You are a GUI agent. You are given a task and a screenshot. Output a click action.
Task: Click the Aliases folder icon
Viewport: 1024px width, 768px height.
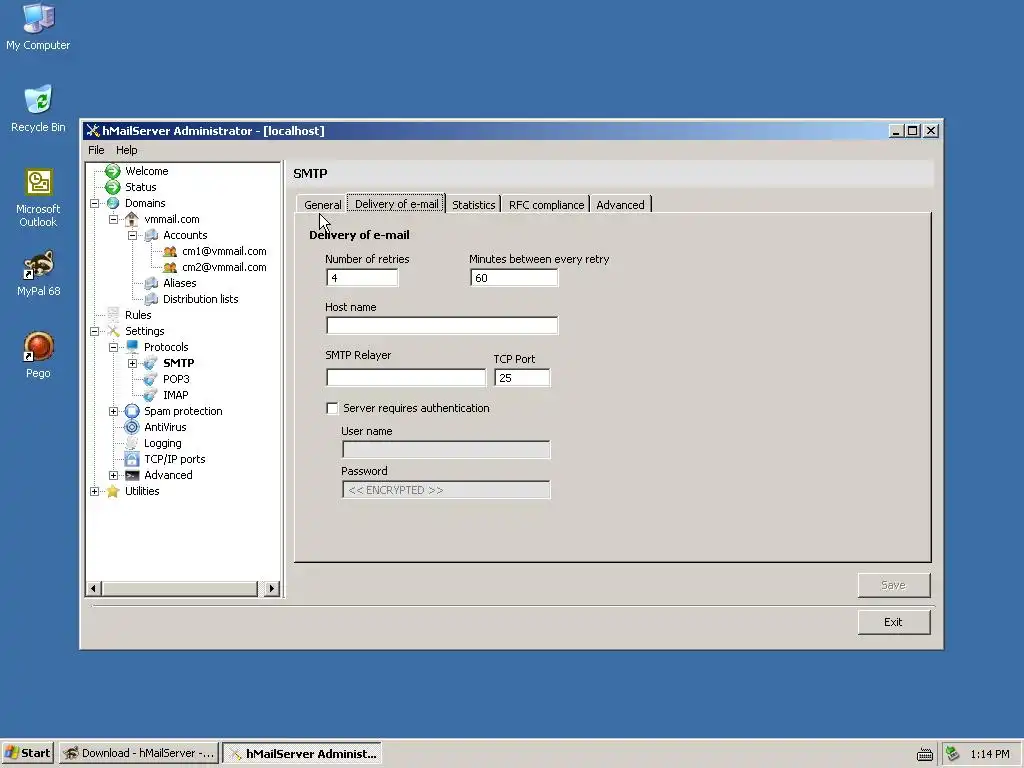click(151, 283)
